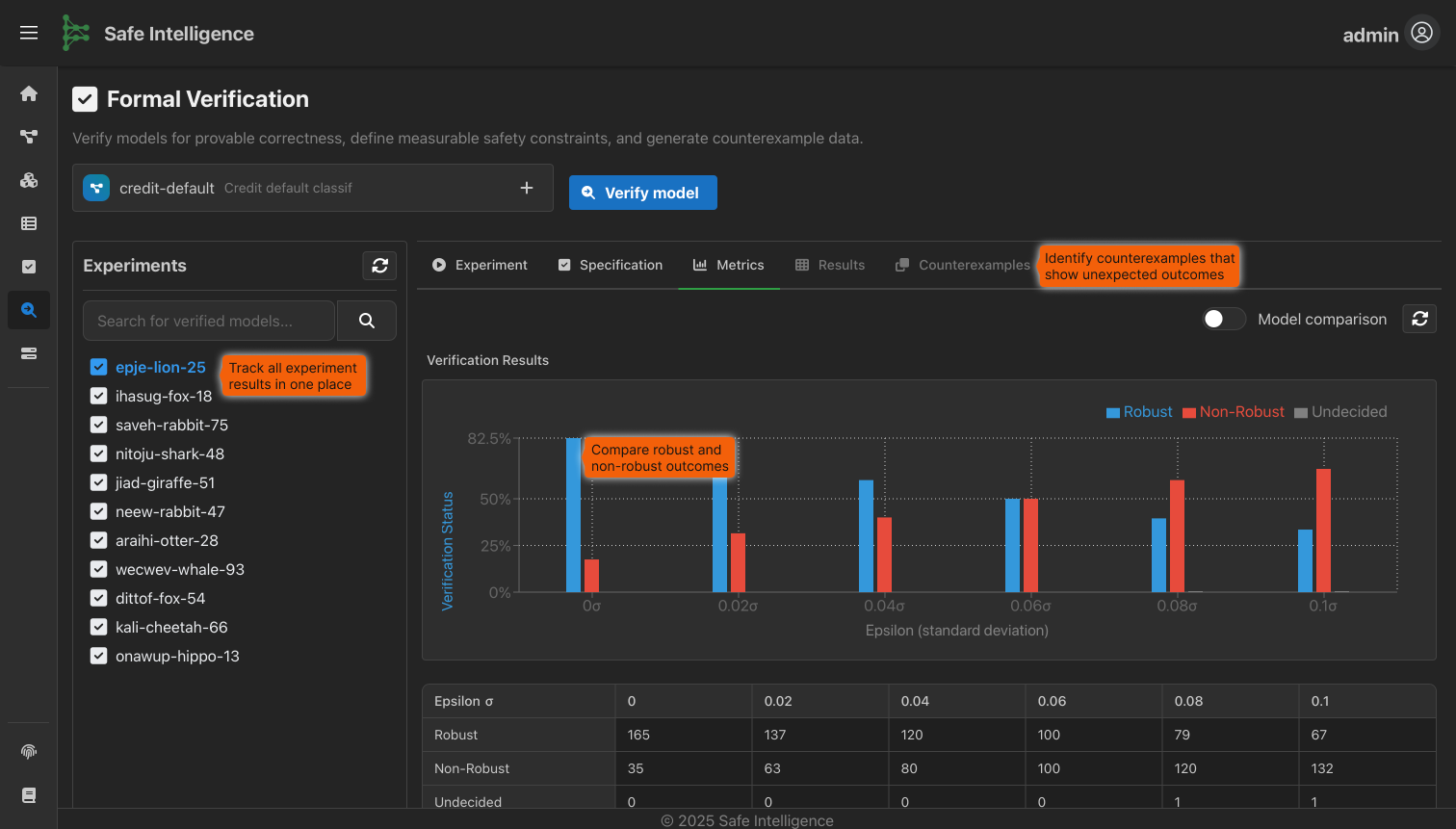Open the fingerprint icon in the sidebar
This screenshot has height=829, width=1456.
29,751
